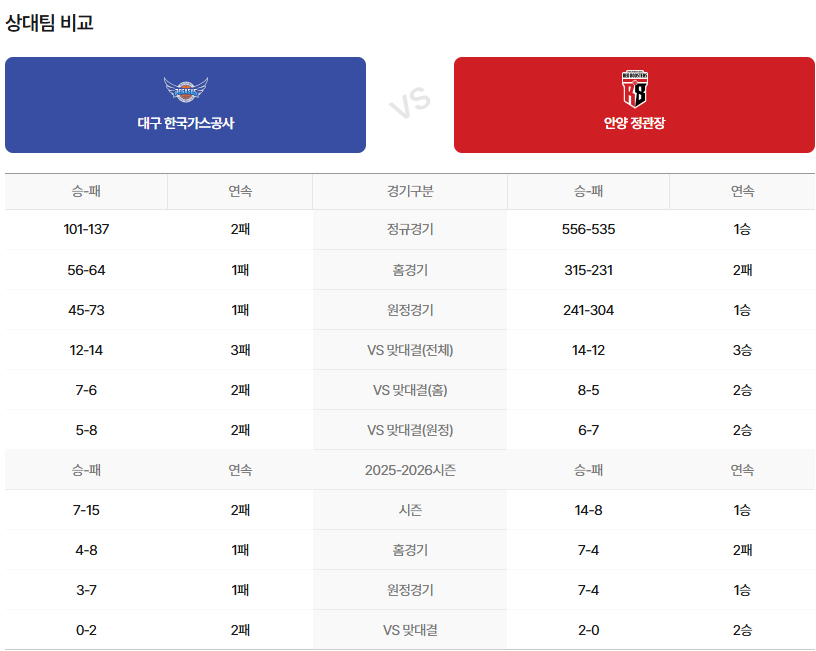The width and height of the screenshot is (816, 651).
Task: Click the 315-231 home record cell
Action: pyautogui.click(x=588, y=270)
